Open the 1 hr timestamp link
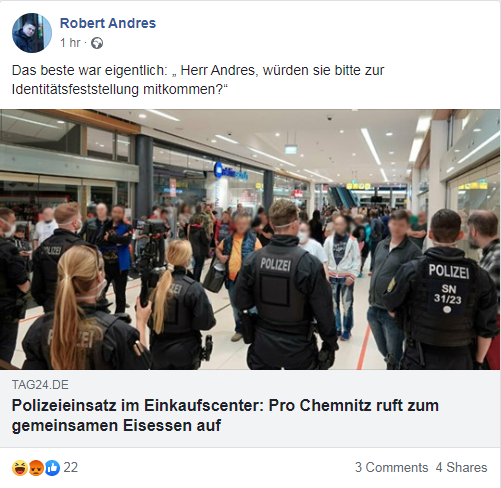This screenshot has height=488, width=501. [70, 43]
